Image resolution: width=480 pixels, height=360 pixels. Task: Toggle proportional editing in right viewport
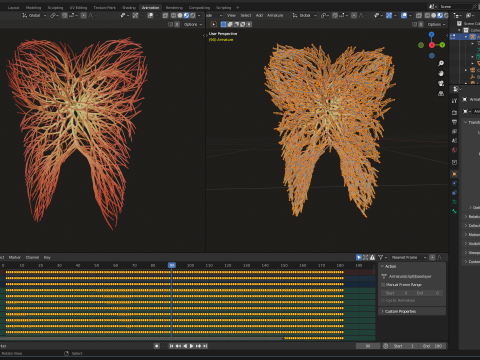tap(354, 15)
